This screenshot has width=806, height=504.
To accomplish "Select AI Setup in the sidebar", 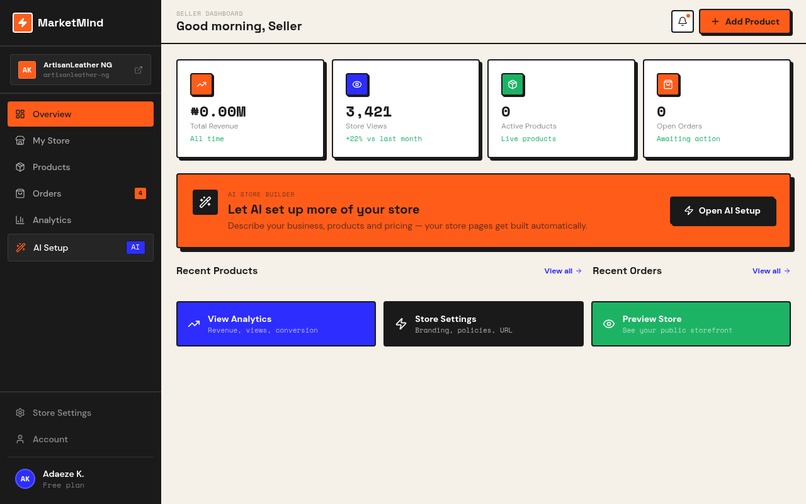I will (x=81, y=247).
